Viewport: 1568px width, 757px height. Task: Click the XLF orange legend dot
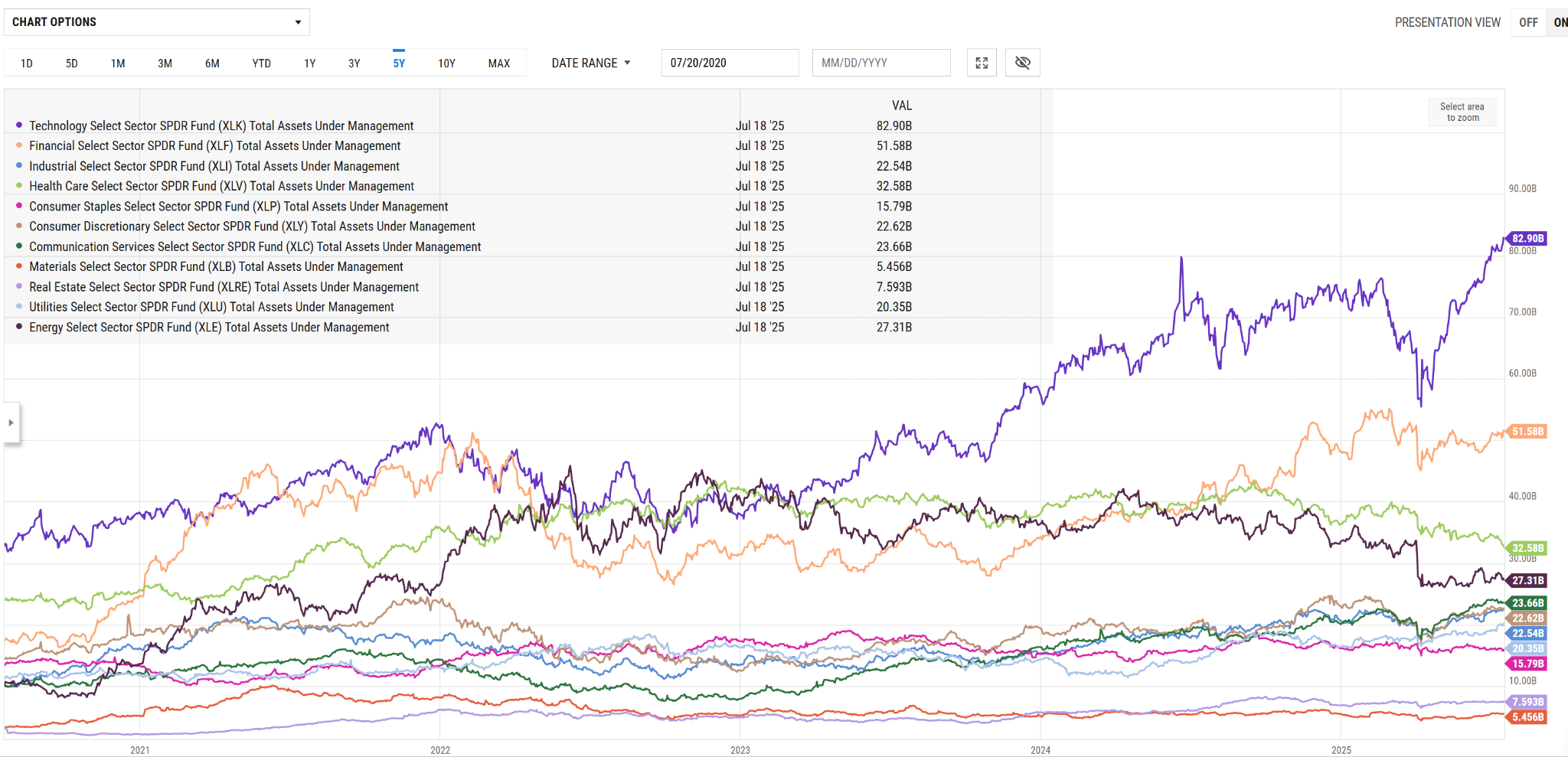19,145
